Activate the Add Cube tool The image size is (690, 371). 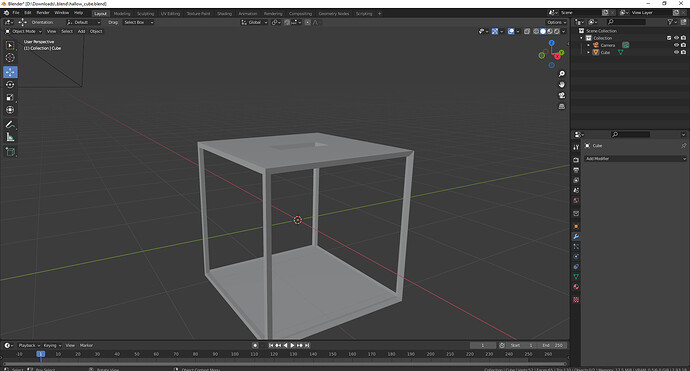pos(10,152)
